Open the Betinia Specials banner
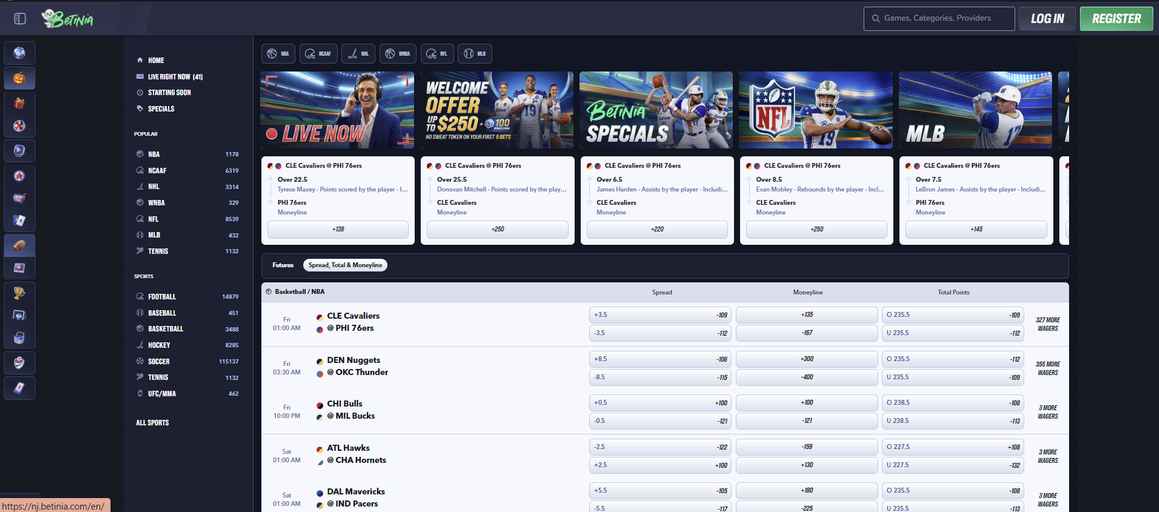 tap(656, 110)
